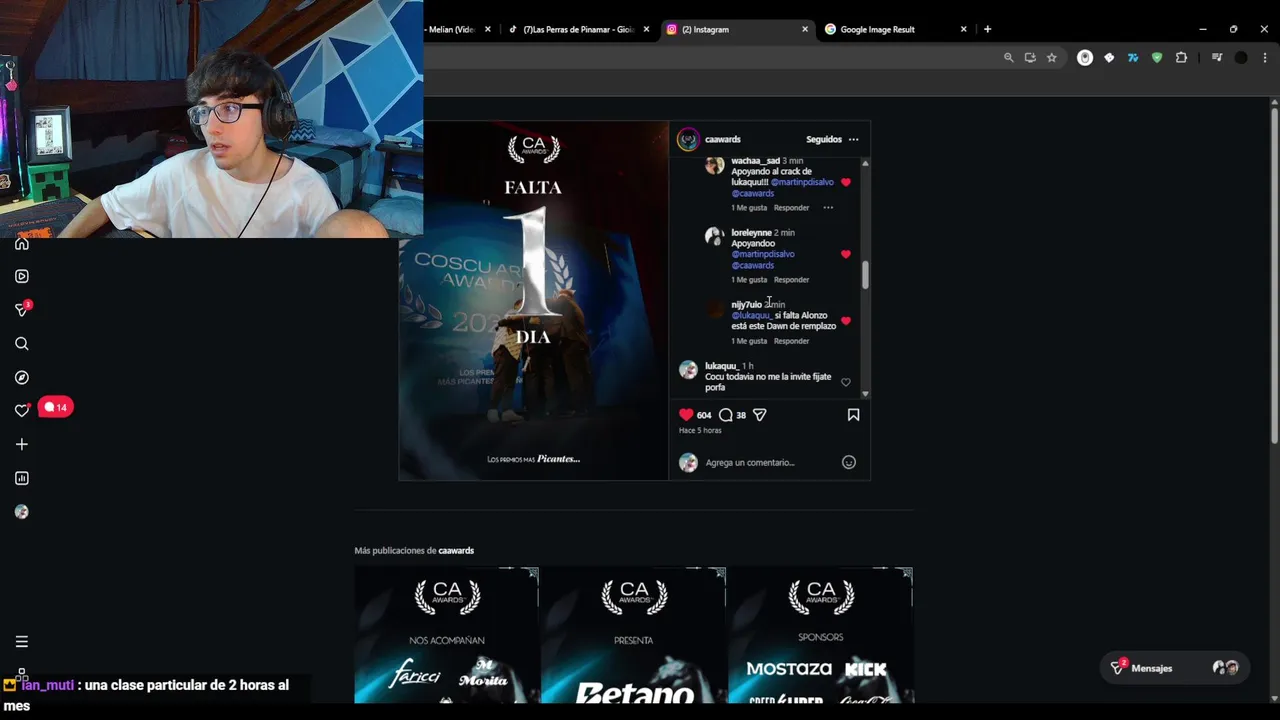Unlike the post using the red heart
Image resolution: width=1280 pixels, height=720 pixels.
pos(686,415)
